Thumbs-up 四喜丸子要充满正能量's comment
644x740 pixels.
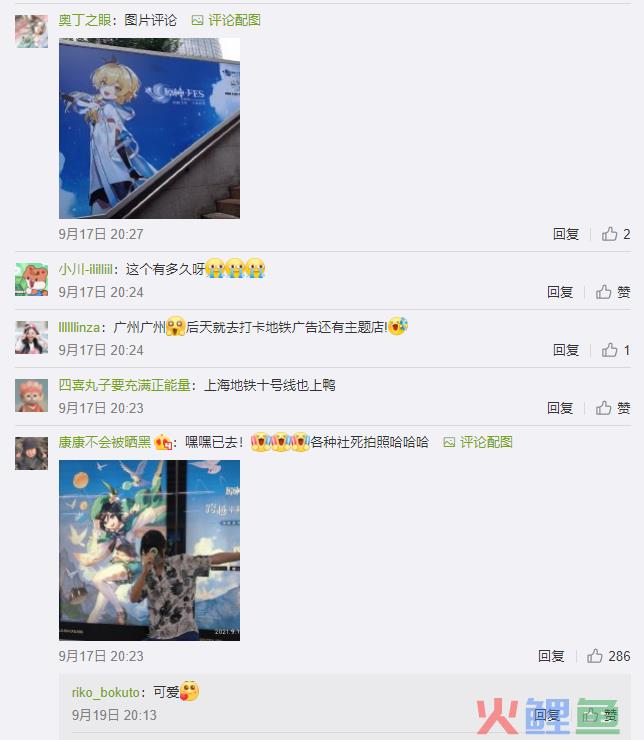point(603,408)
